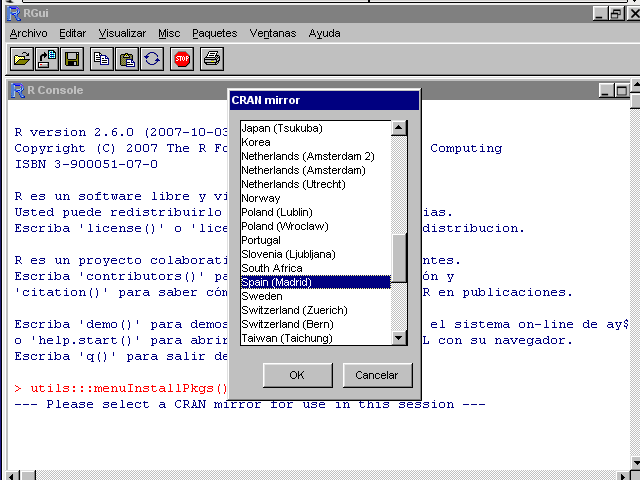Click the Load workspace toolbar icon
Image resolution: width=640 pixels, height=480 pixels.
[x=47, y=59]
